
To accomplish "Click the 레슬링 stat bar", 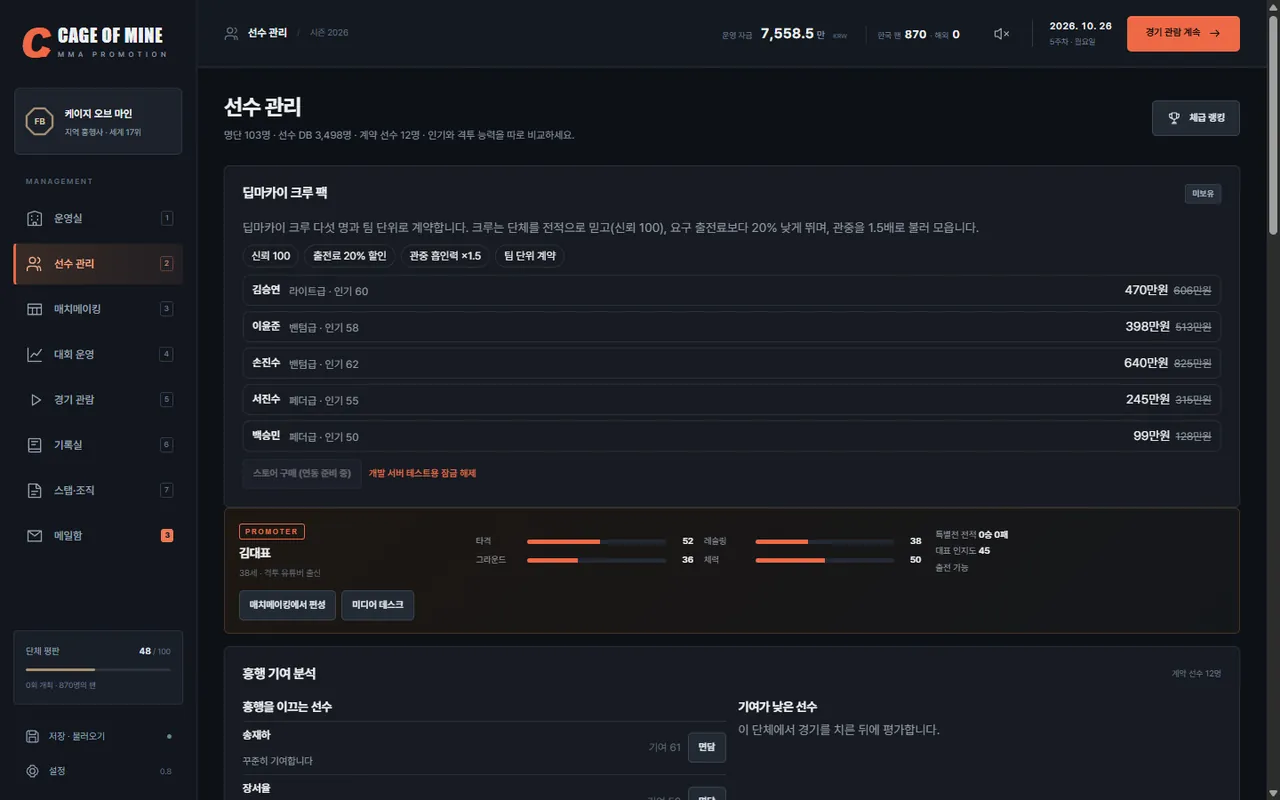I will [x=825, y=541].
